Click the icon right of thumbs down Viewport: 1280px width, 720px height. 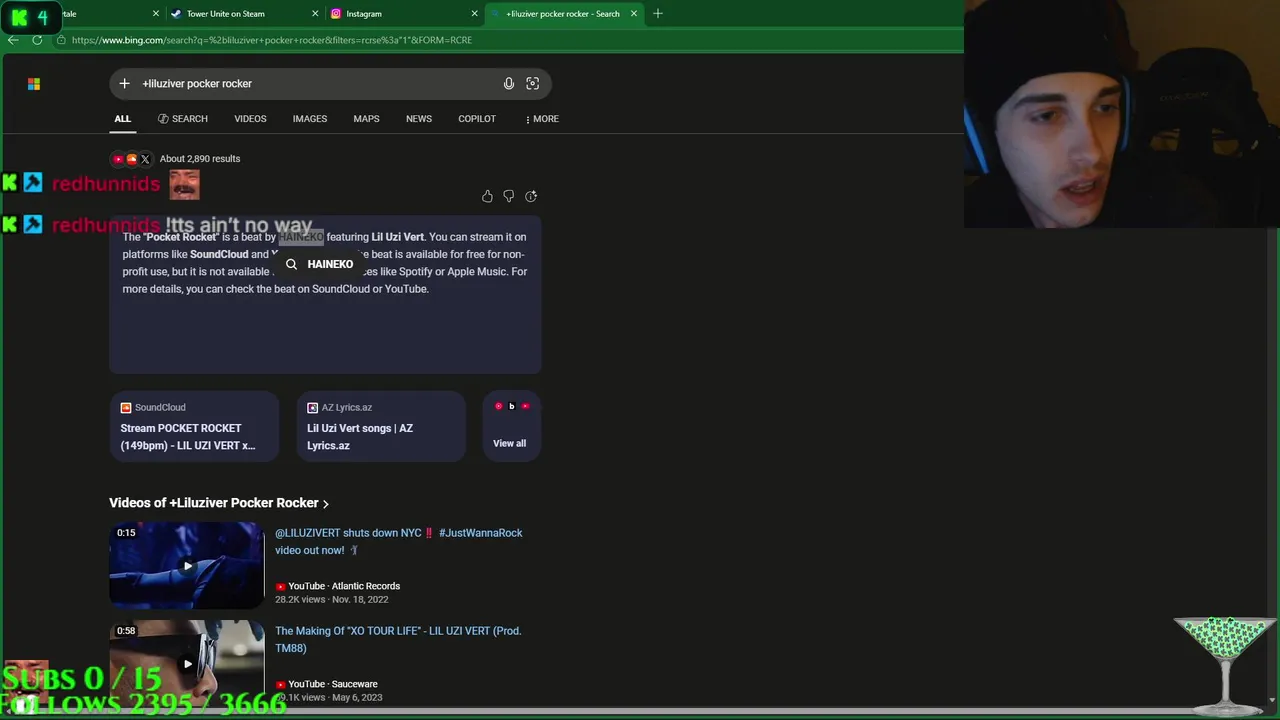point(531,196)
